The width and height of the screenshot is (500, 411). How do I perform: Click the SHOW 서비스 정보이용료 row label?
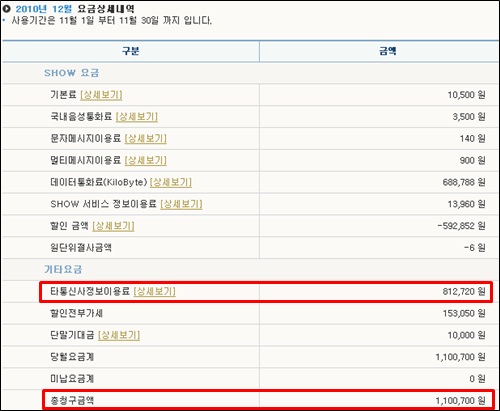click(x=103, y=204)
